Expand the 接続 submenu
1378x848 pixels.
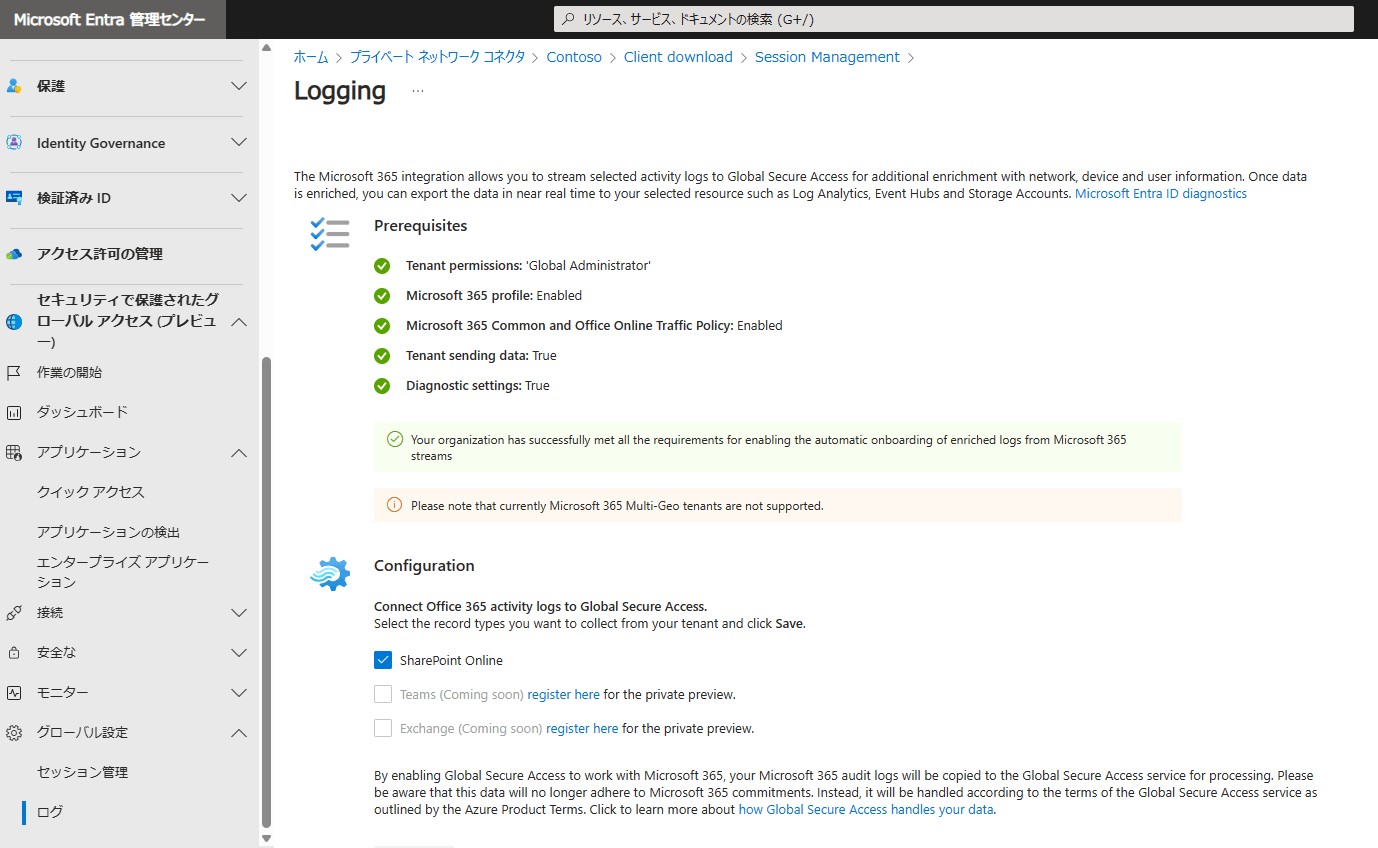pos(239,612)
